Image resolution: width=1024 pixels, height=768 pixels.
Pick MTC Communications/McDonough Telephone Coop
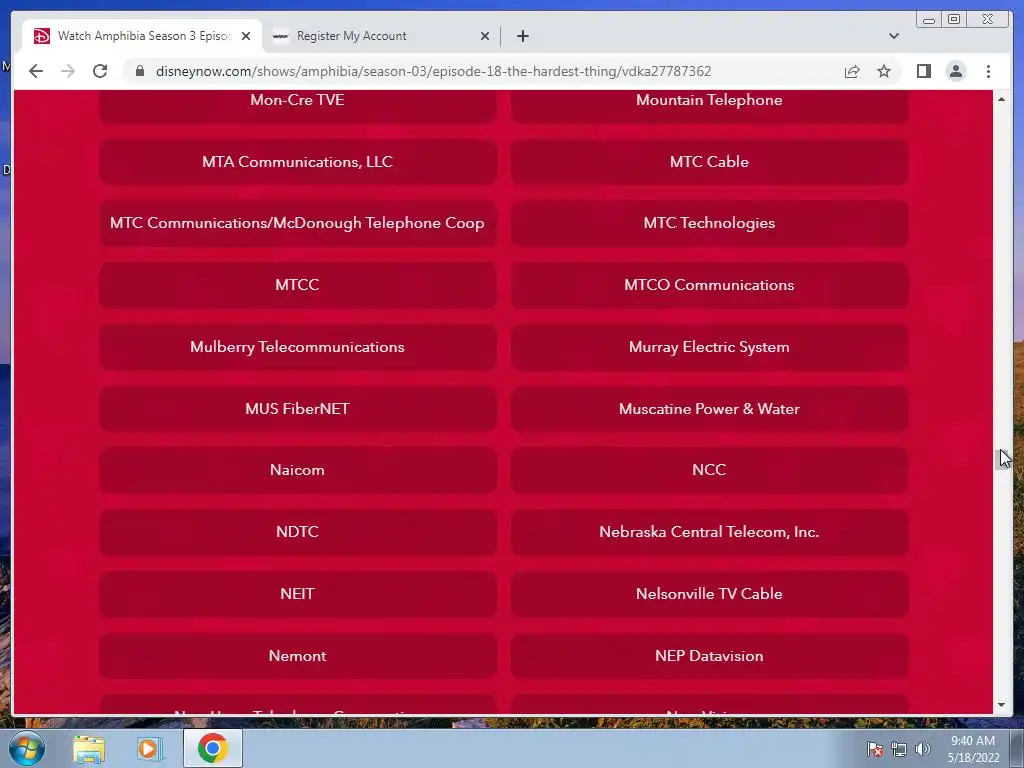297,223
